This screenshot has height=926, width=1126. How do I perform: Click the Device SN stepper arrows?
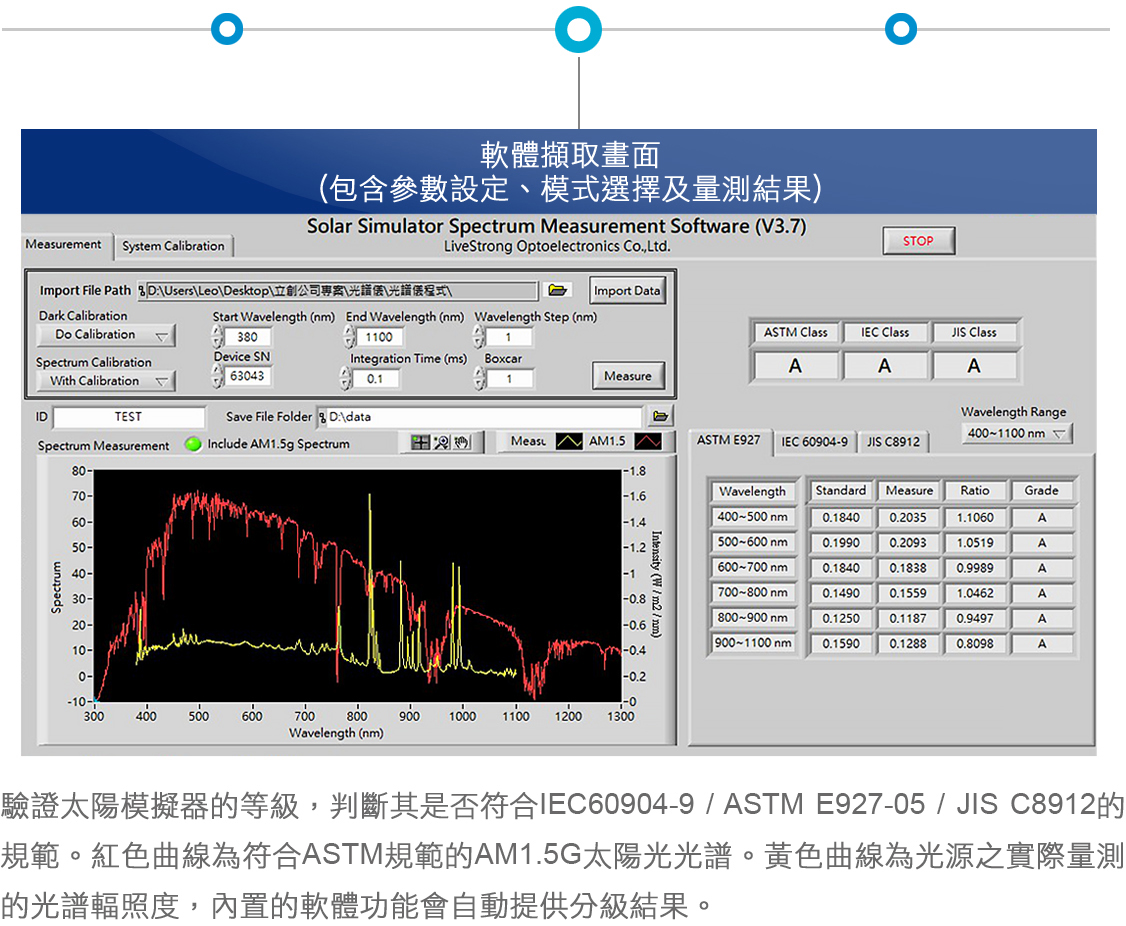click(x=218, y=376)
